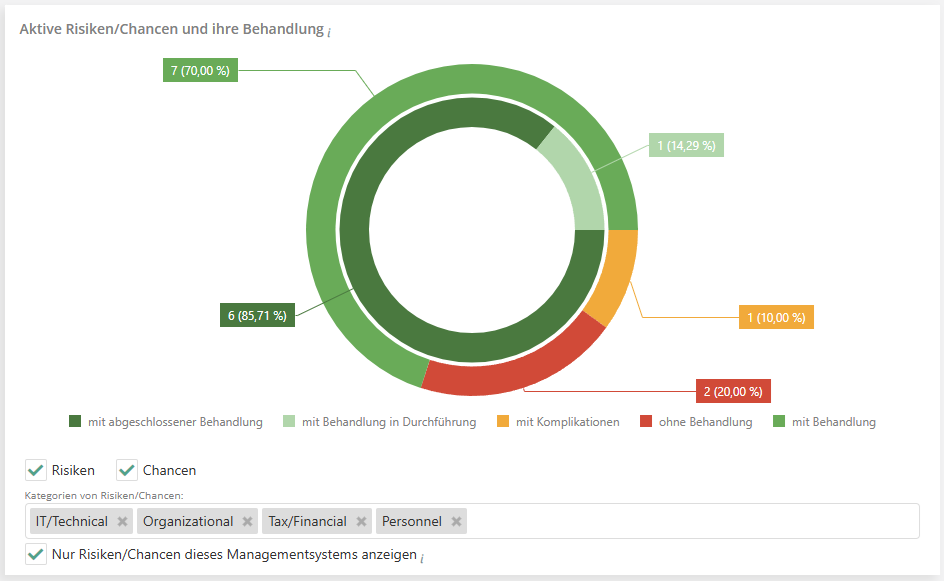
Task: Hide mit Komplikationen legend series
Action: pyautogui.click(x=558, y=422)
